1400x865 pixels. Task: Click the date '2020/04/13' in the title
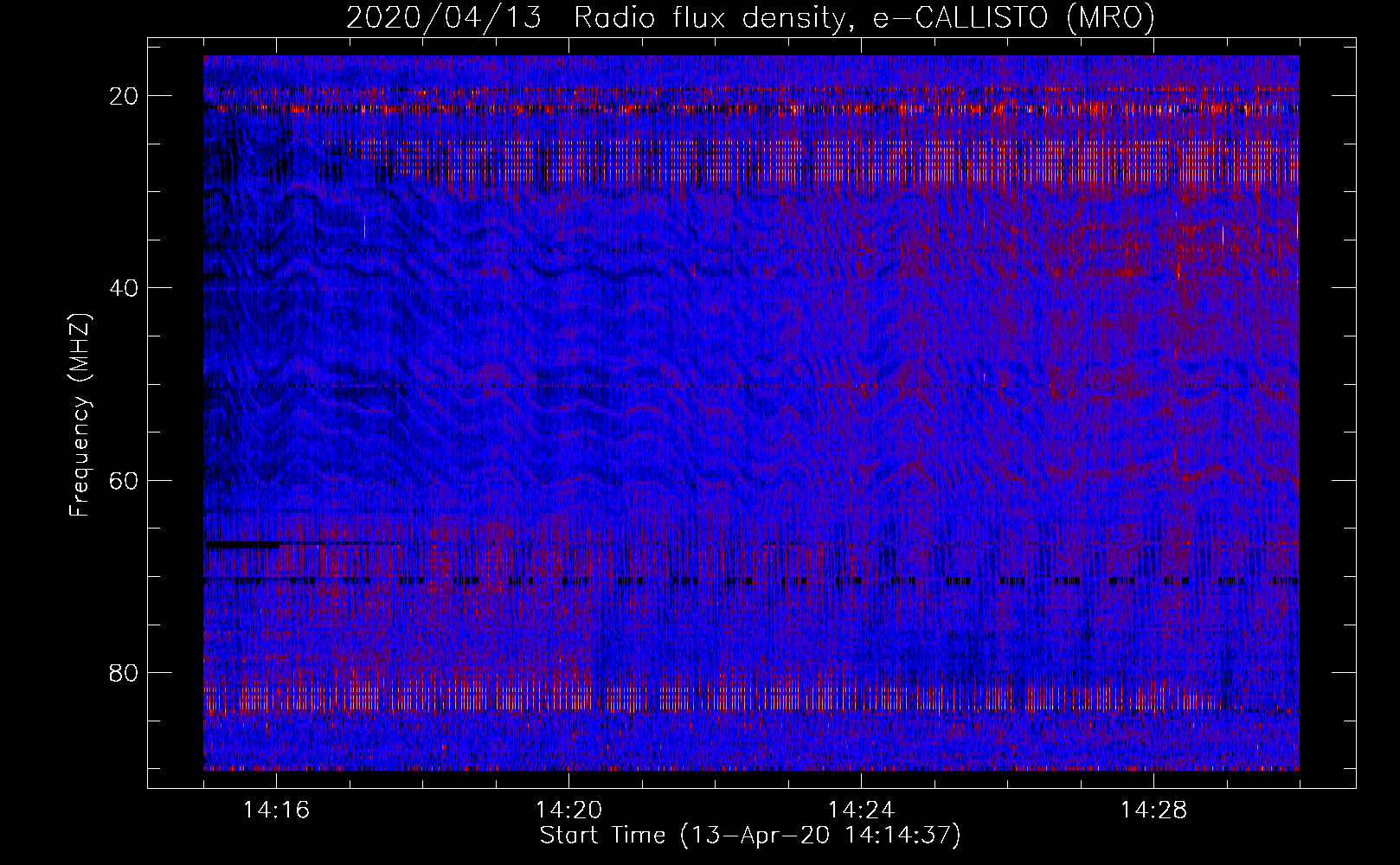tap(444, 17)
